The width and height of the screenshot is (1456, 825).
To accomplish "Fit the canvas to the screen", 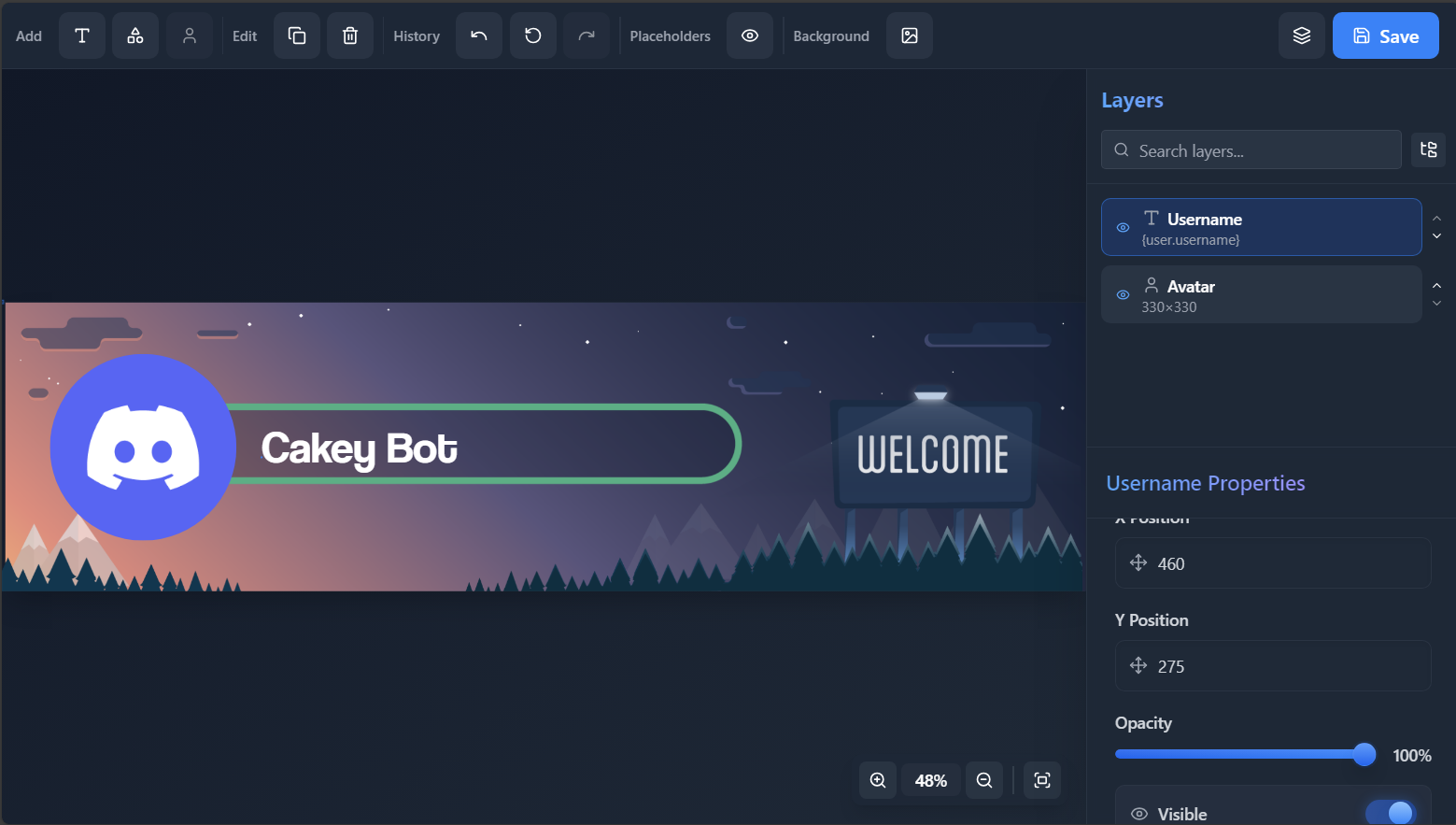I will coord(1042,780).
